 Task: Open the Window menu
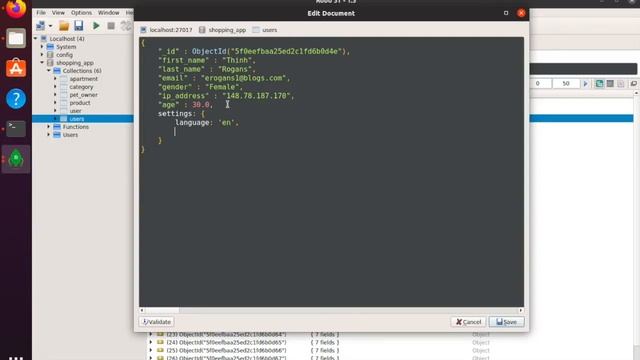pyautogui.click(x=108, y=13)
